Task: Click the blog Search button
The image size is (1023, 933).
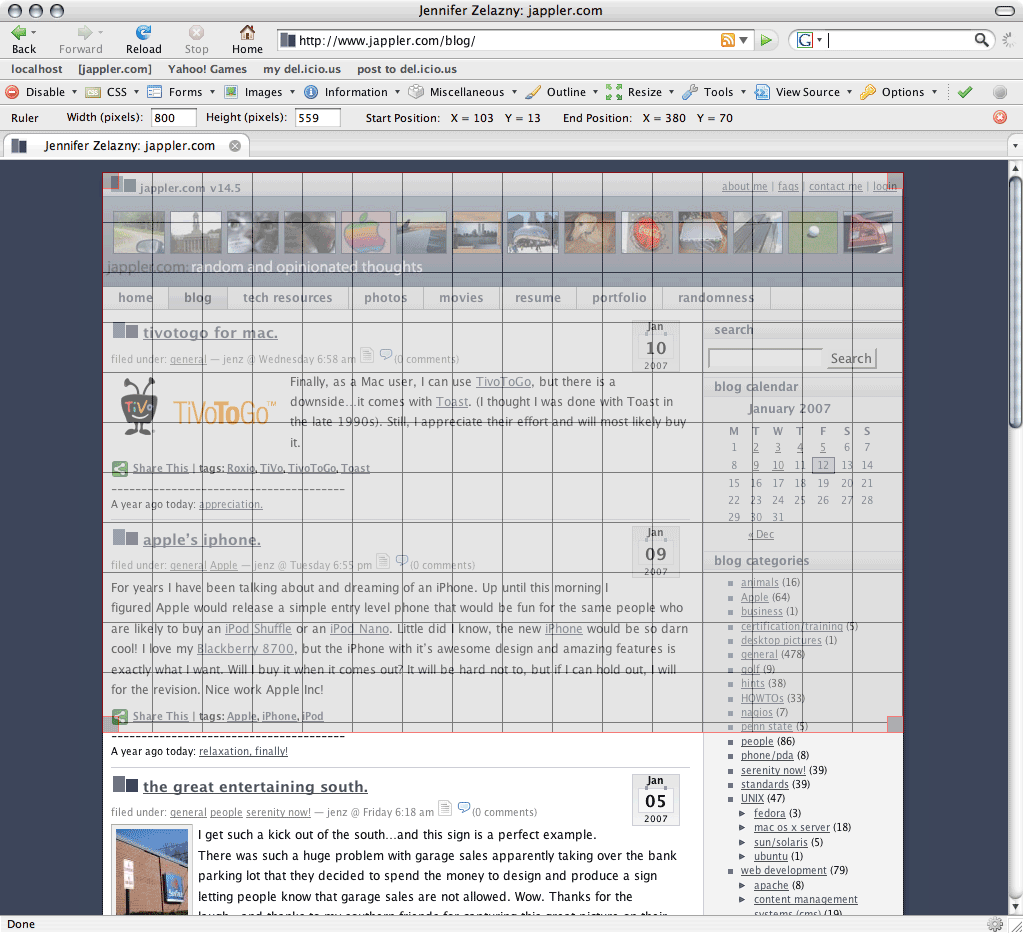Action: pos(851,358)
